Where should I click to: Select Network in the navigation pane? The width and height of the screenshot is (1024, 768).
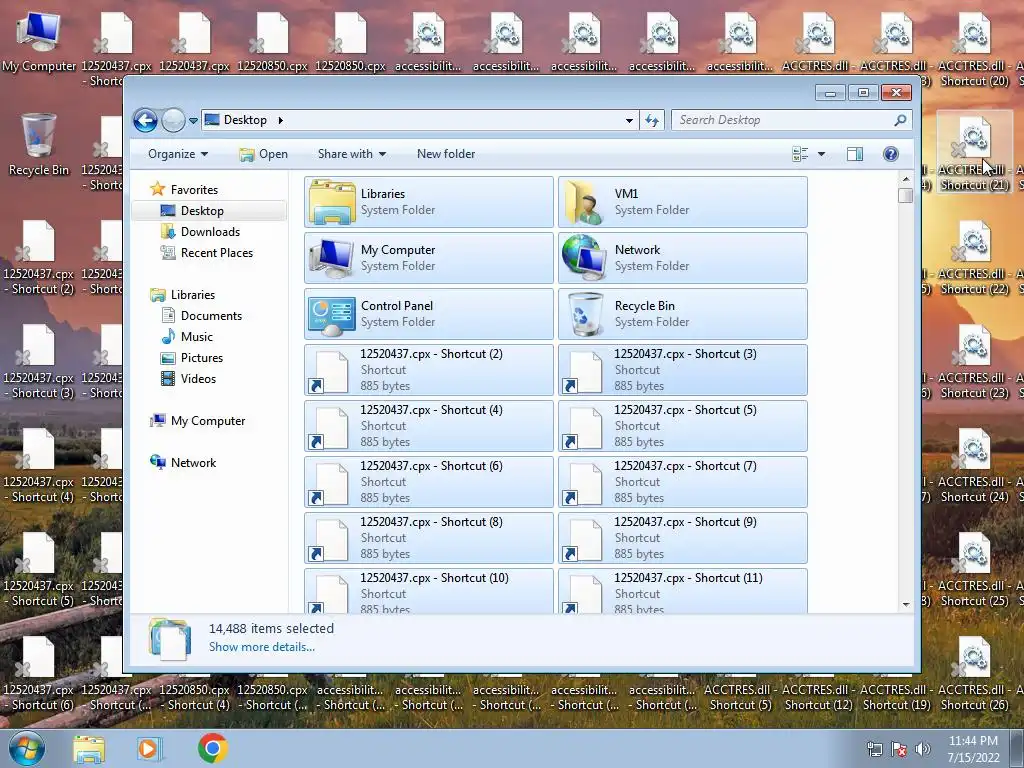193,463
